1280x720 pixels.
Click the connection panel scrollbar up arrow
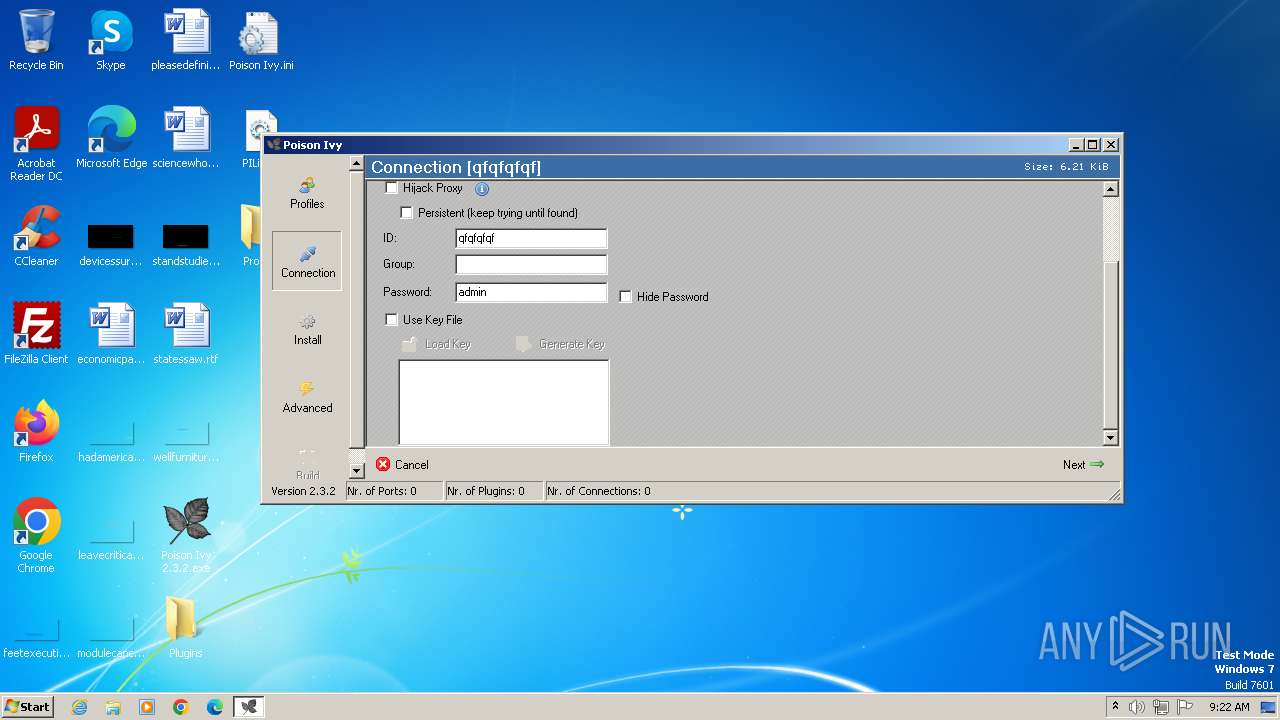point(1110,189)
